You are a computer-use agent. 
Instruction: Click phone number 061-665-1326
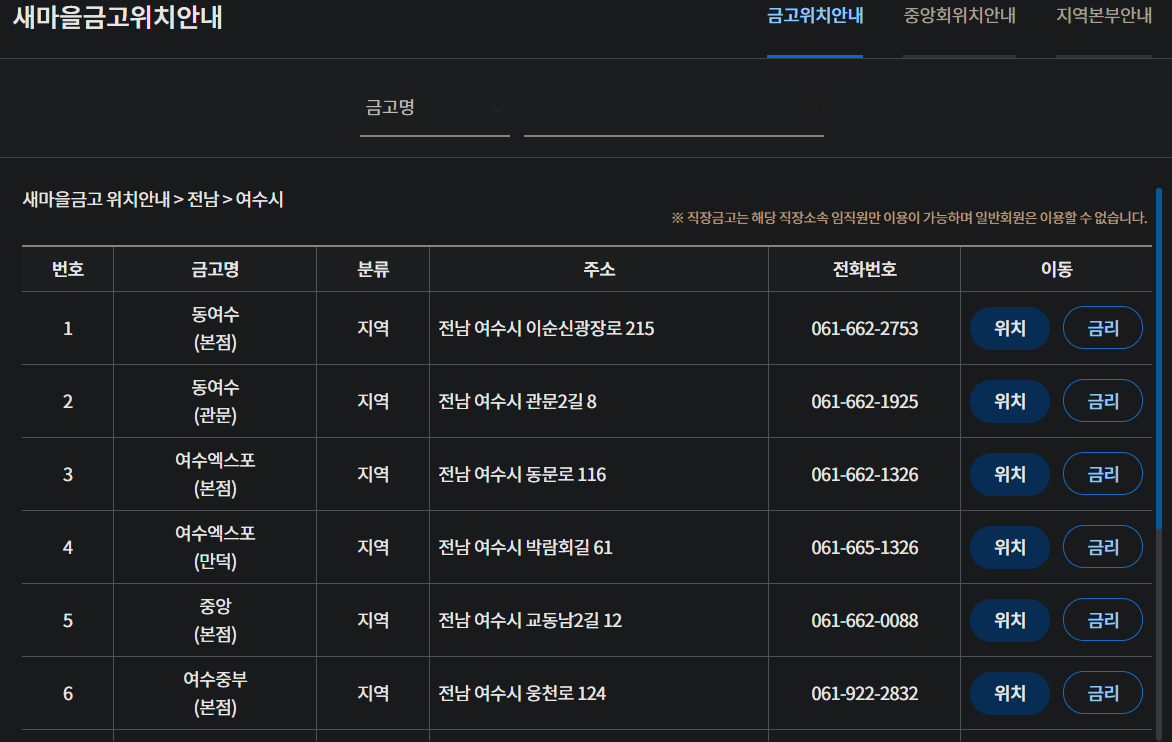tap(865, 548)
